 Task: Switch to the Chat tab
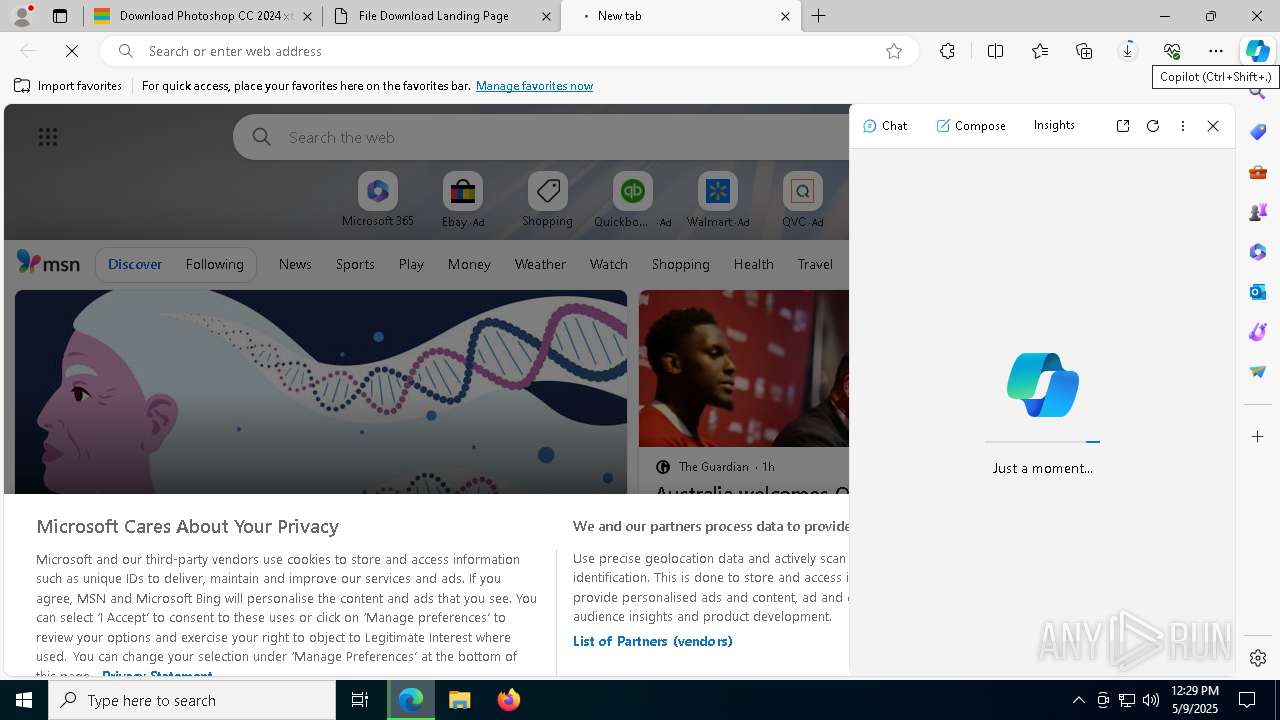[885, 126]
